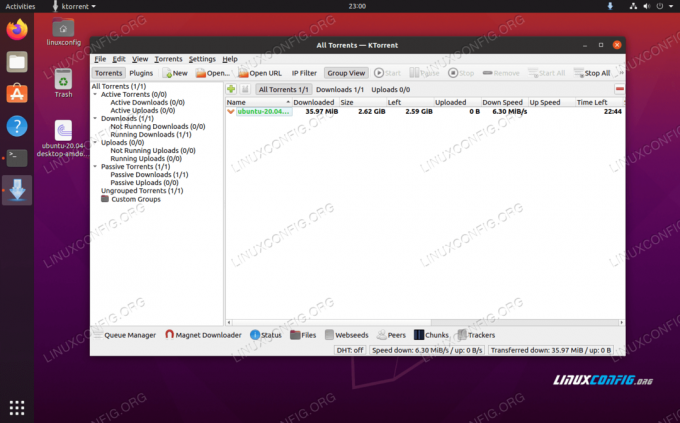The height and width of the screenshot is (423, 680).
Task: Open the Queue Manager panel
Action: pyautogui.click(x=125, y=335)
